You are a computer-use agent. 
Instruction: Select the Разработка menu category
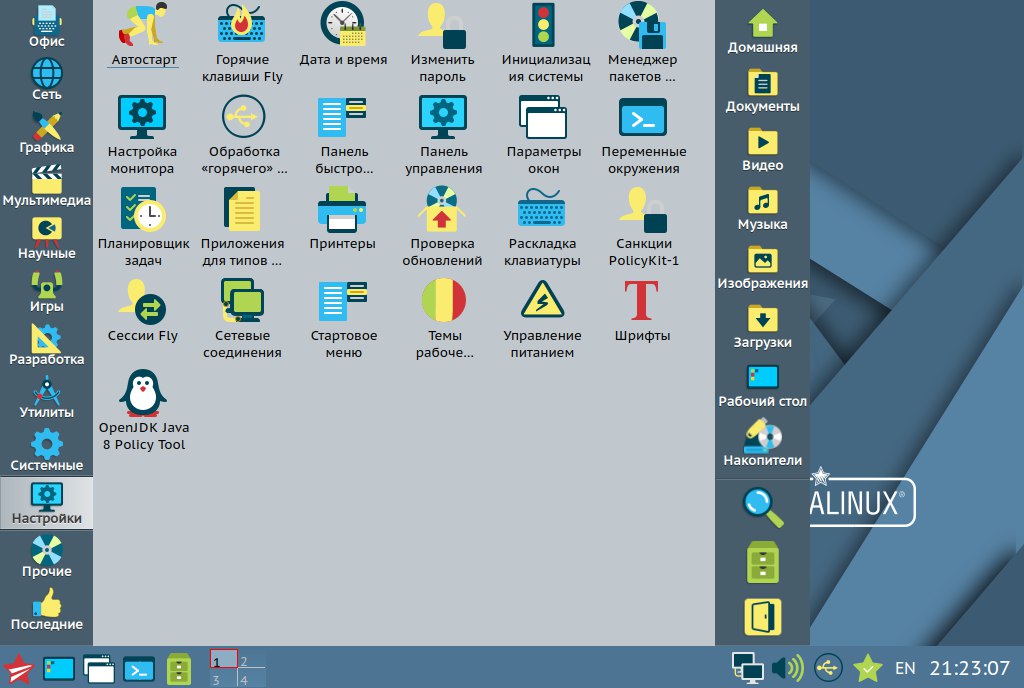pyautogui.click(x=46, y=343)
